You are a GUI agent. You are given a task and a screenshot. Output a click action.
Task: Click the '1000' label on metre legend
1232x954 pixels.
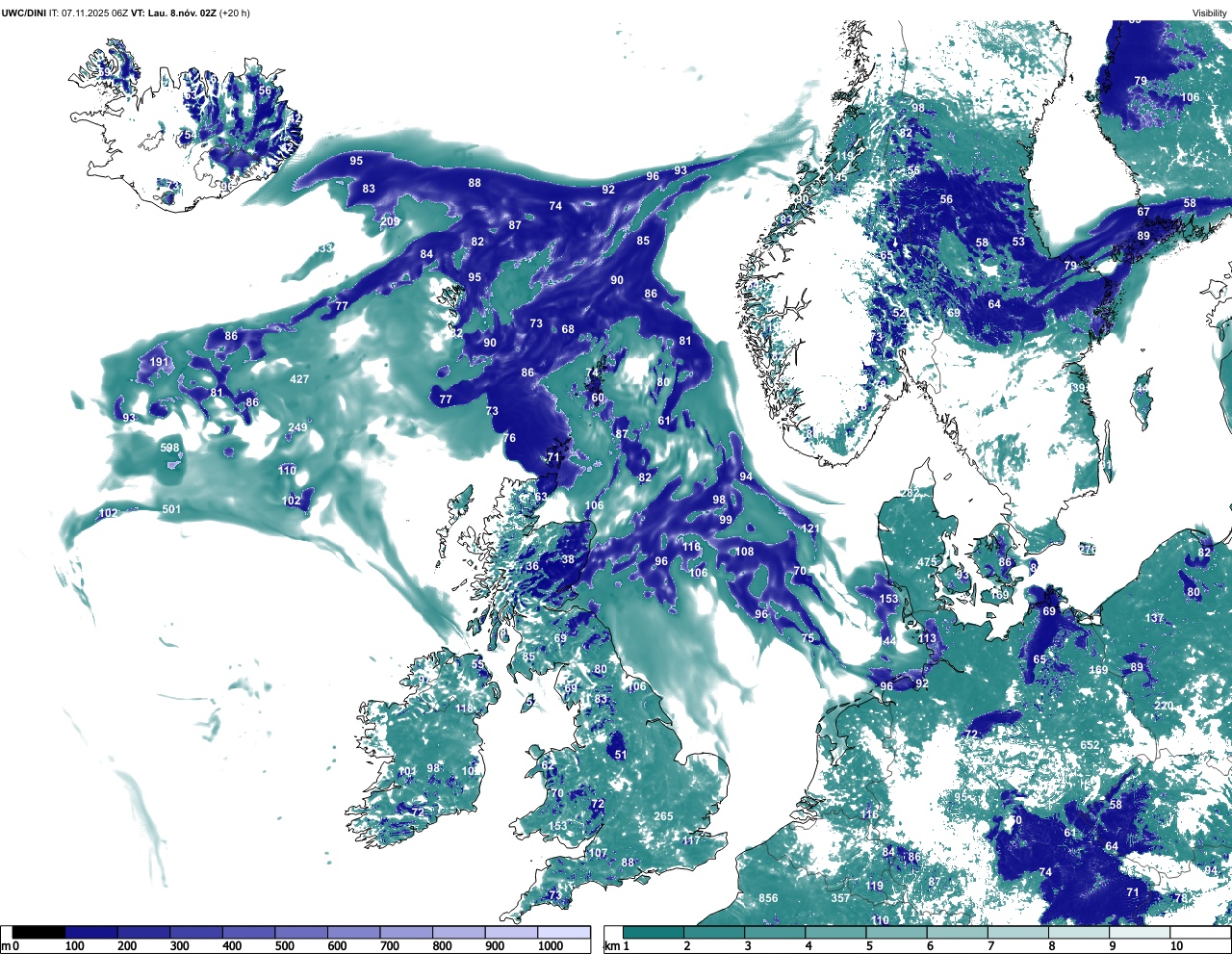pos(551,946)
